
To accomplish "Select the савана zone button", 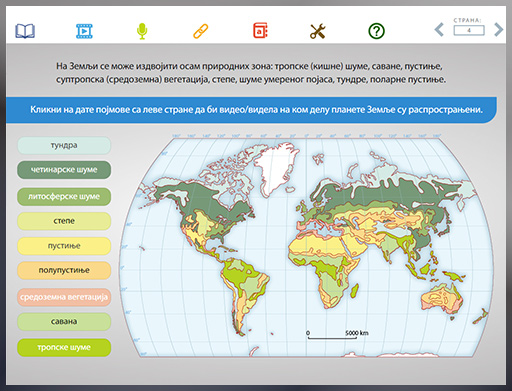I will [64, 322].
